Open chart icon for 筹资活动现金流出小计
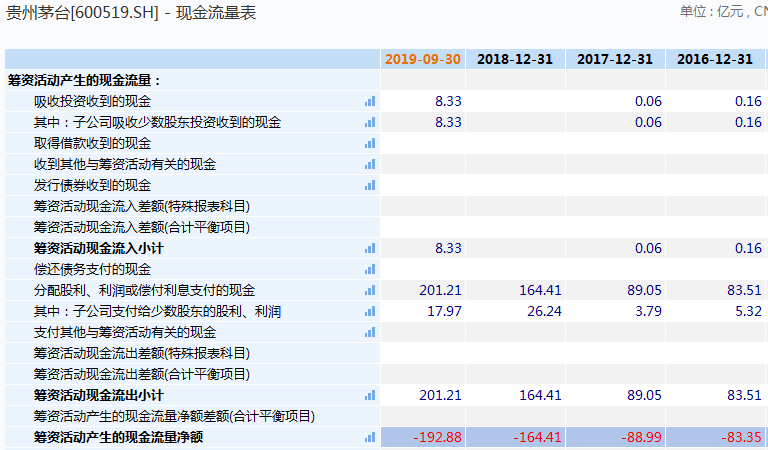 (370, 395)
